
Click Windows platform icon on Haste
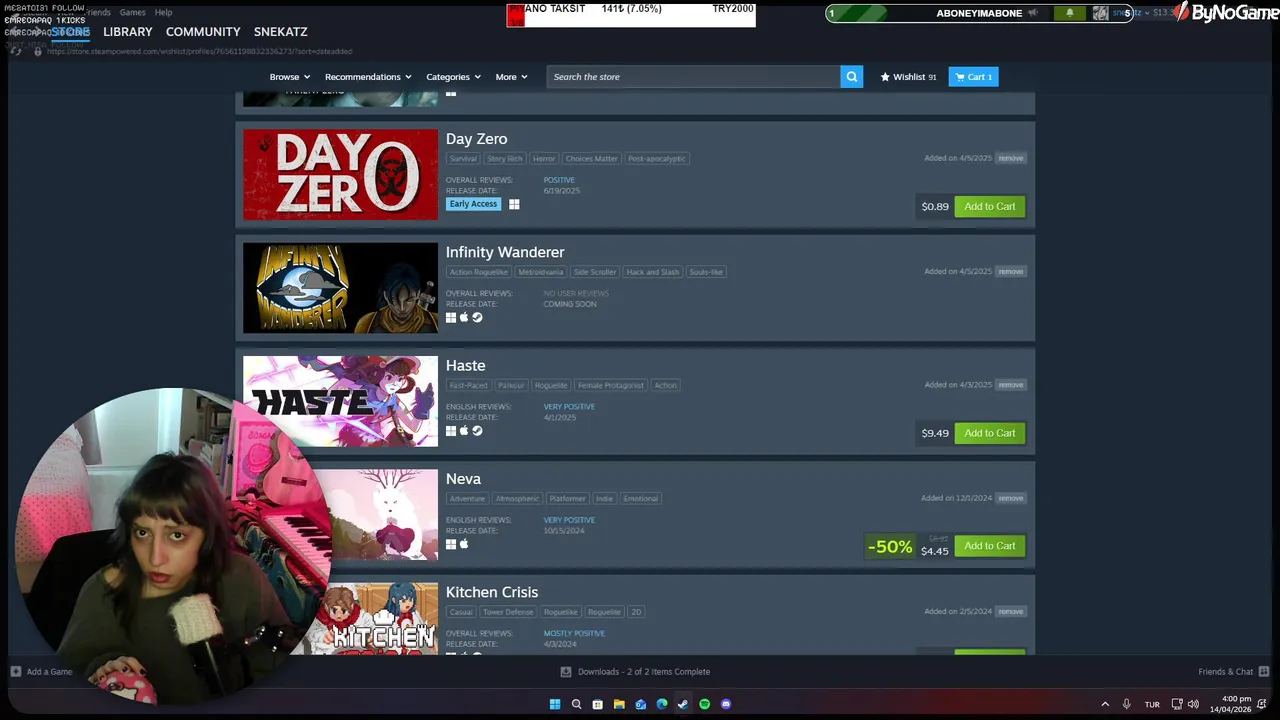451,431
